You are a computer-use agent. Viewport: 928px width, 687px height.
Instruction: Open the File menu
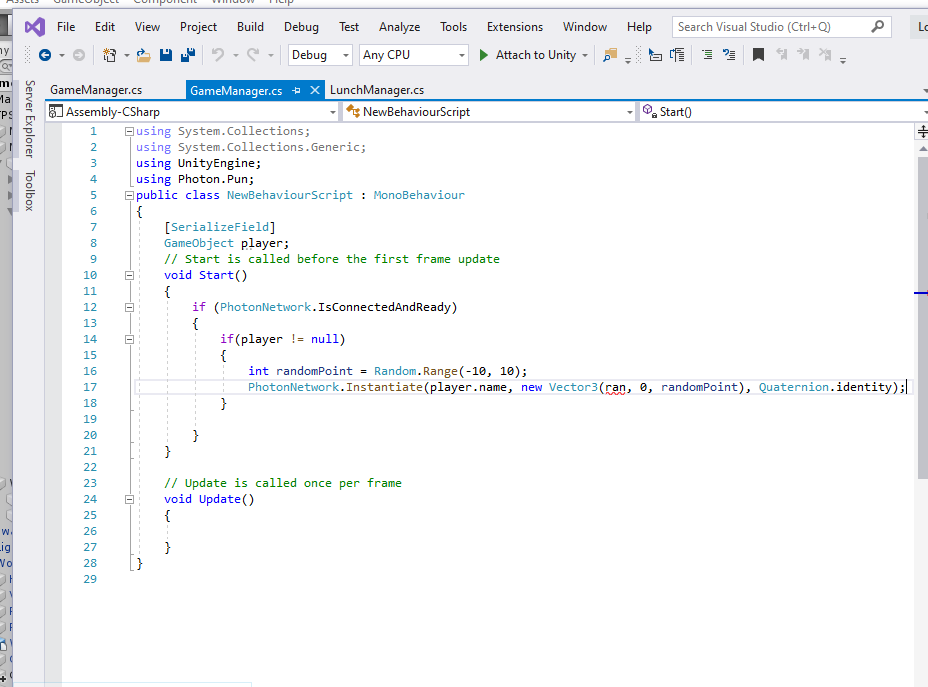(x=66, y=27)
